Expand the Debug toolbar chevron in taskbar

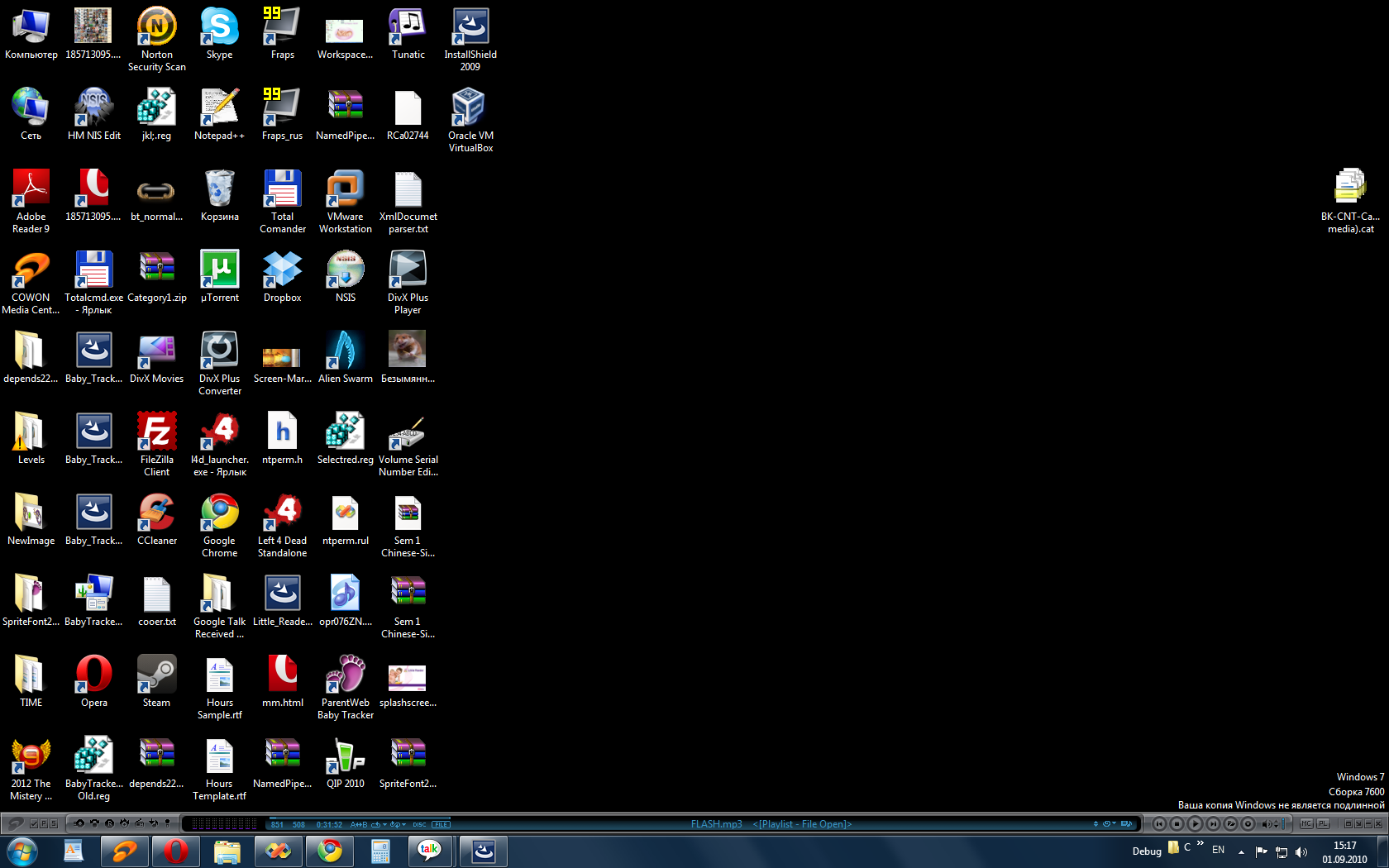tap(1200, 844)
